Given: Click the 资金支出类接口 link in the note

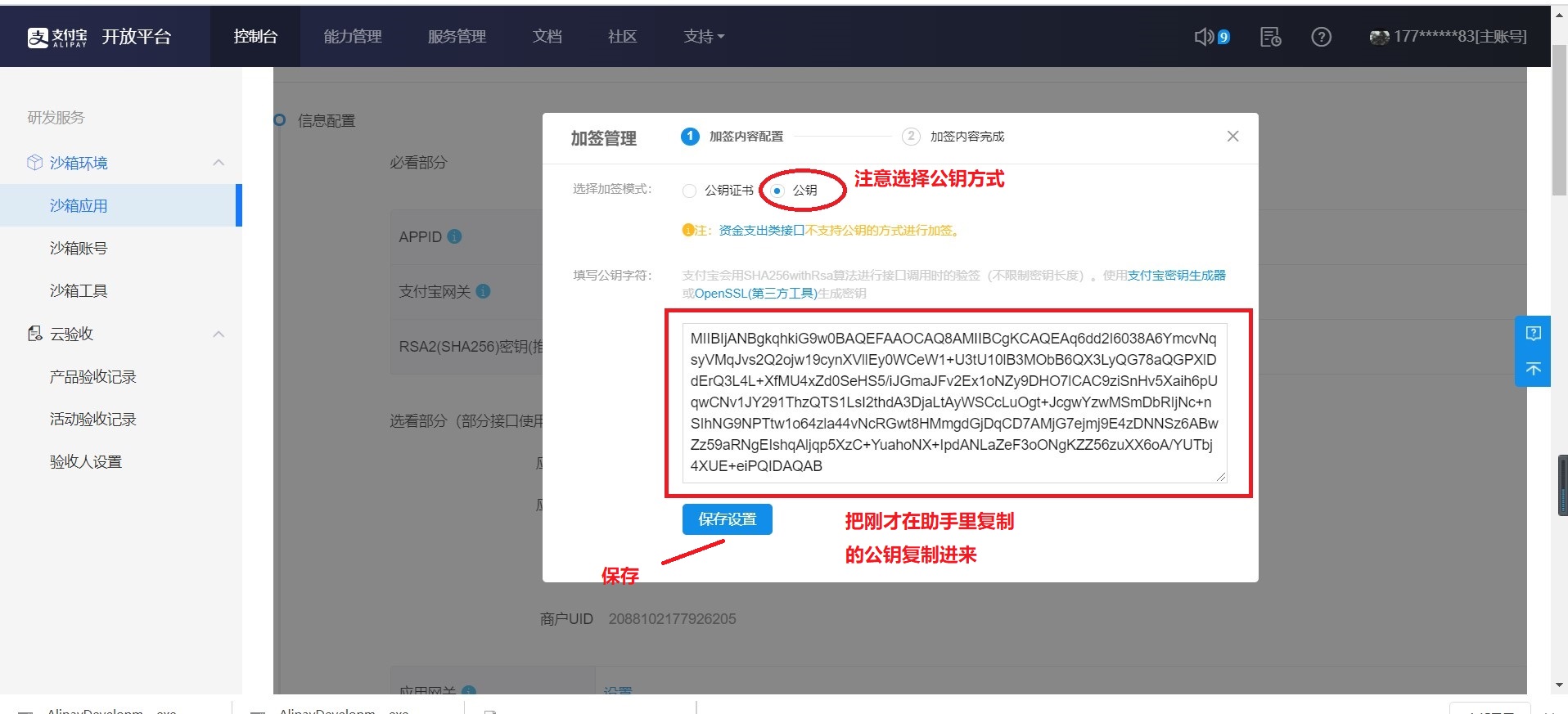Looking at the screenshot, I should (762, 231).
